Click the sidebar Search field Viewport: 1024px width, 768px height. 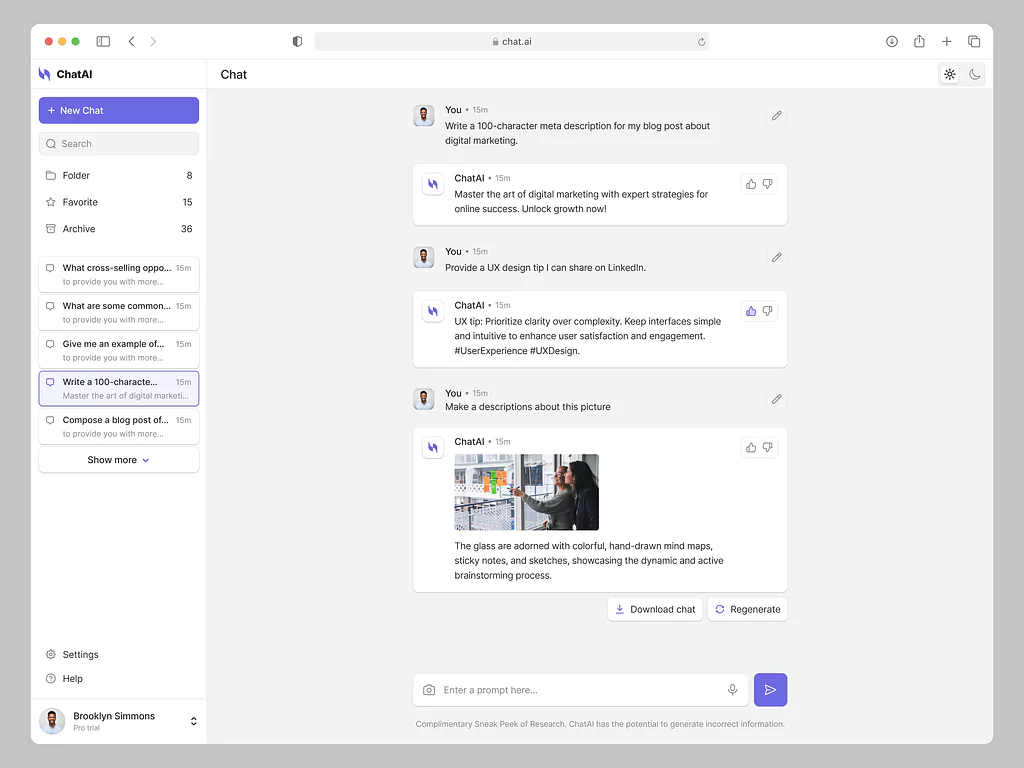118,144
